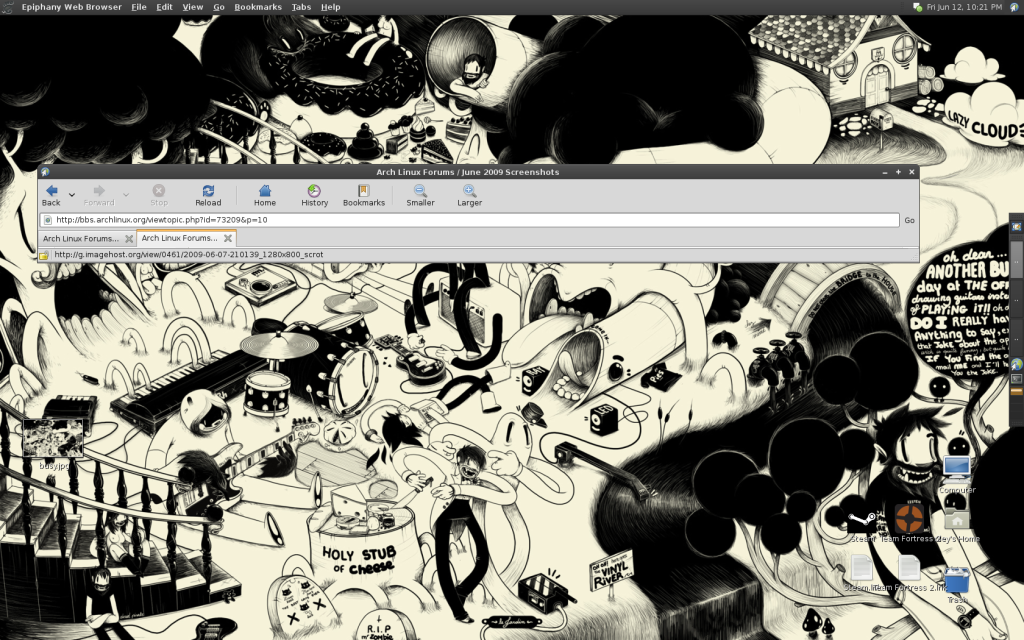1024x640 pixels.
Task: Make text smaller with the Smaller button
Action: 420,194
